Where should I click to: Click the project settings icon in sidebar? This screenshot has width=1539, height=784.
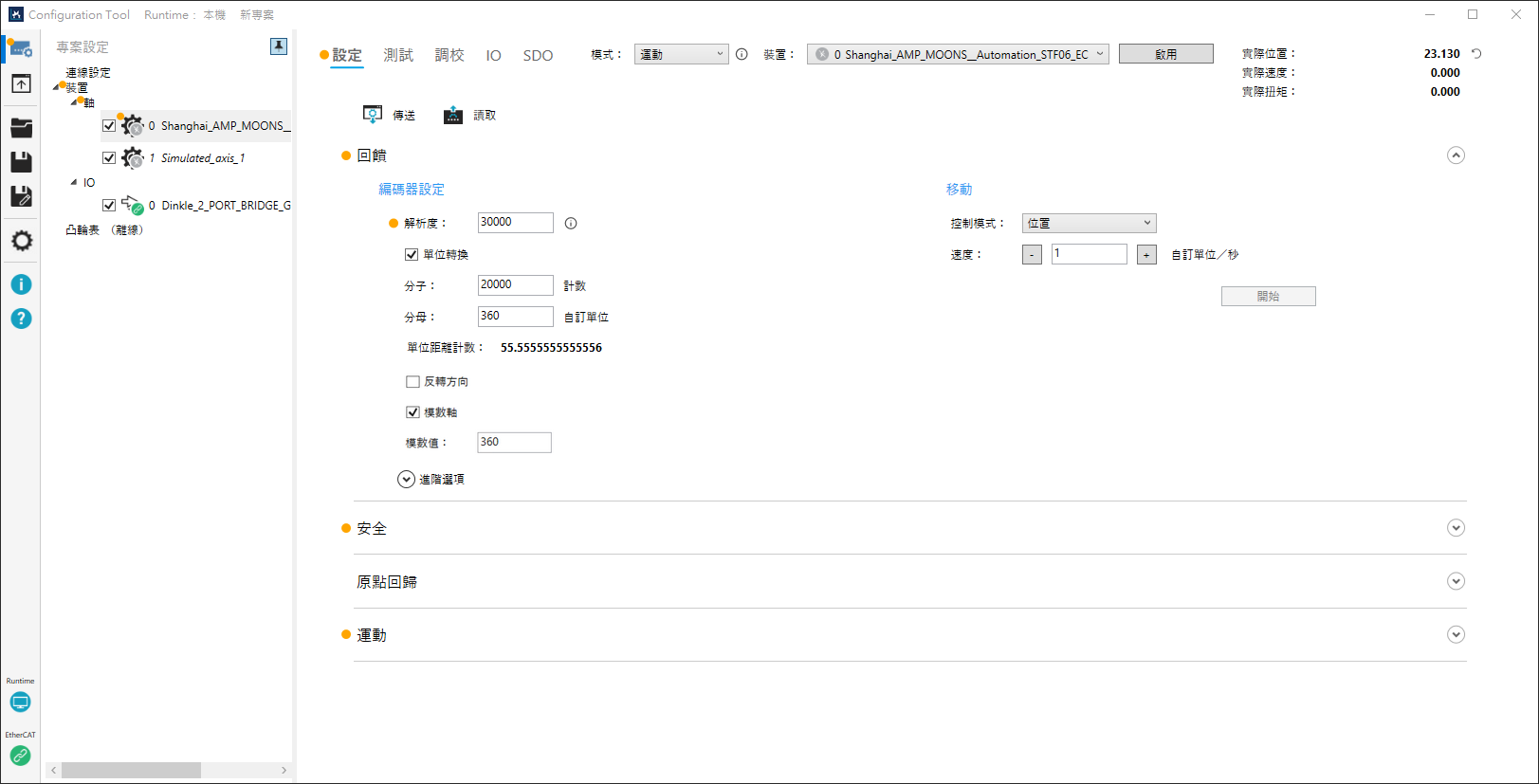point(21,48)
